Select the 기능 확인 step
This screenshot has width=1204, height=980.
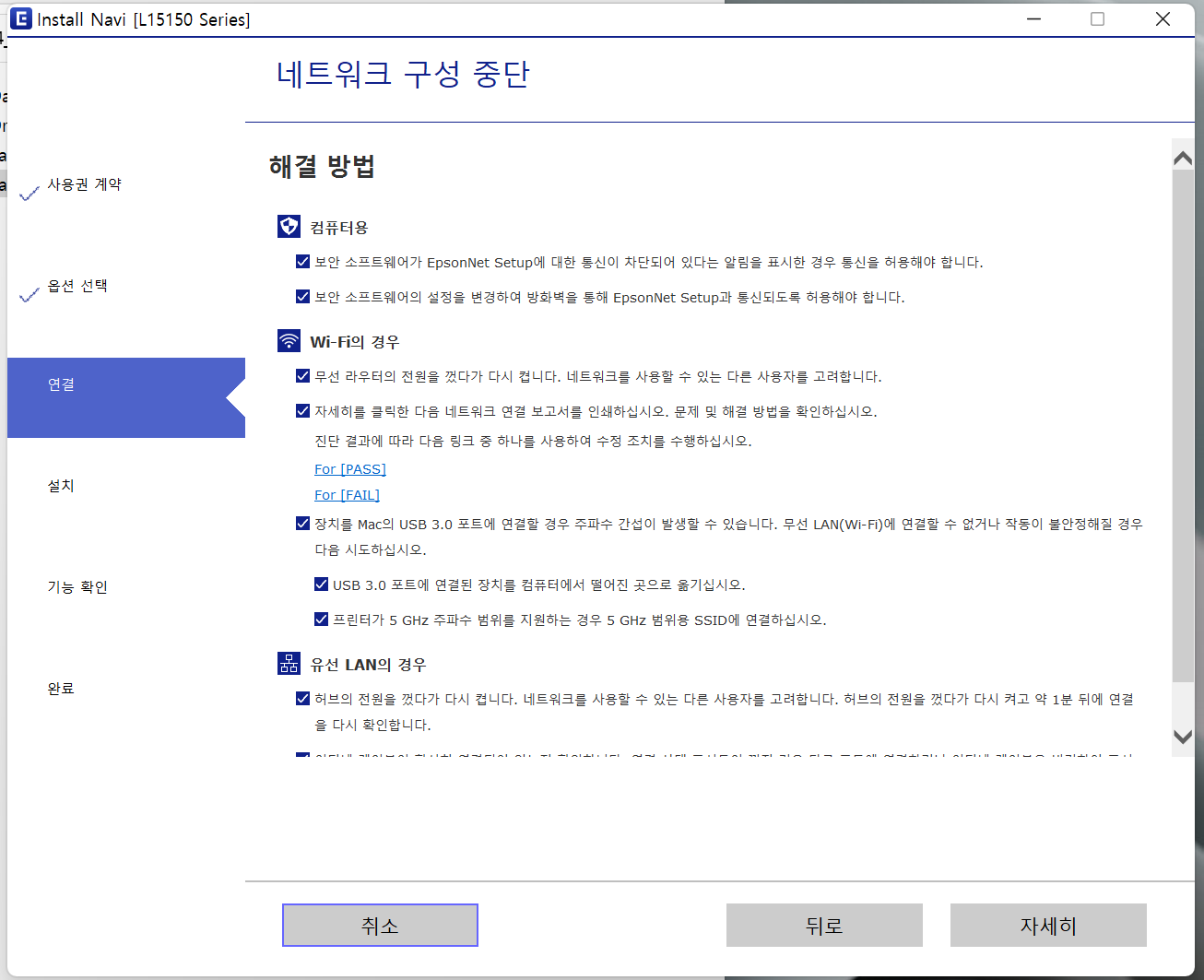tap(77, 587)
